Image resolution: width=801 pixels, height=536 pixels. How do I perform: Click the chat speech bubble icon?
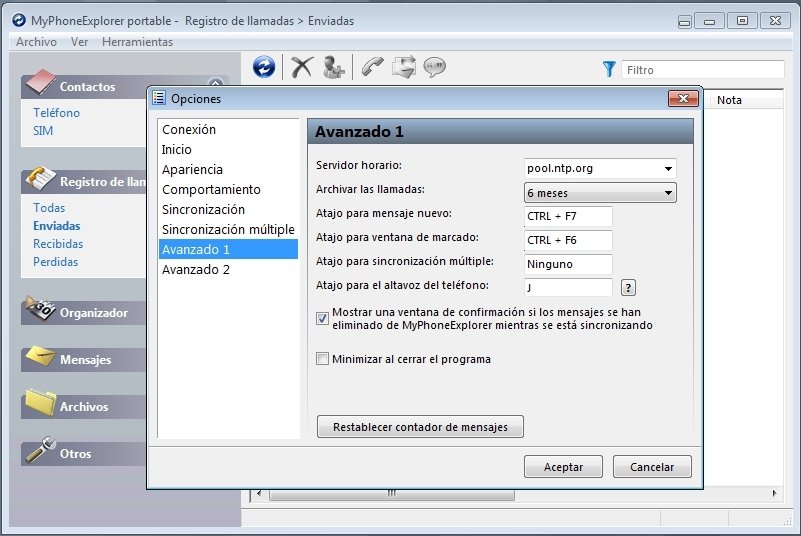pyautogui.click(x=435, y=67)
